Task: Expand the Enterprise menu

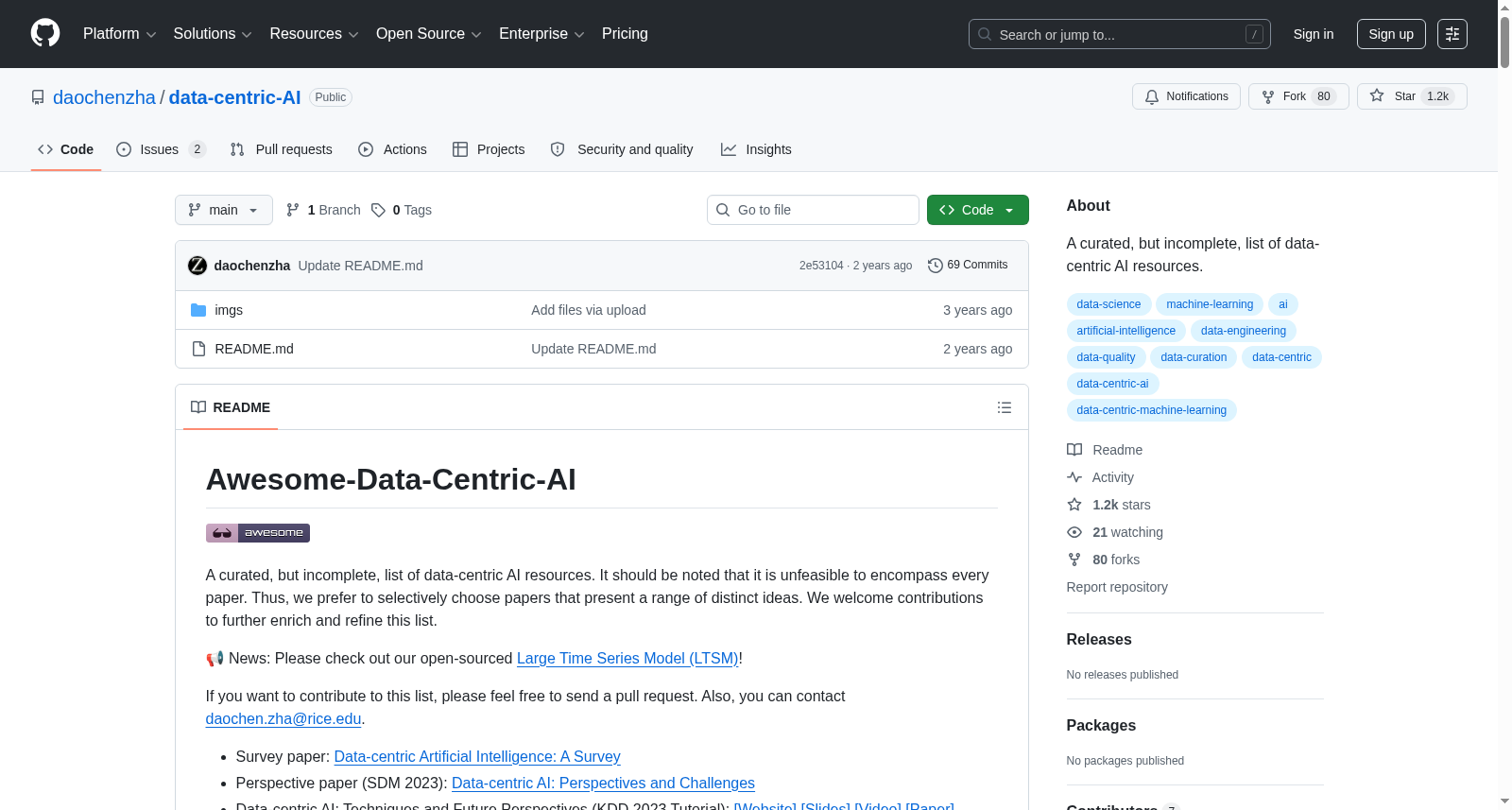Action: point(541,34)
